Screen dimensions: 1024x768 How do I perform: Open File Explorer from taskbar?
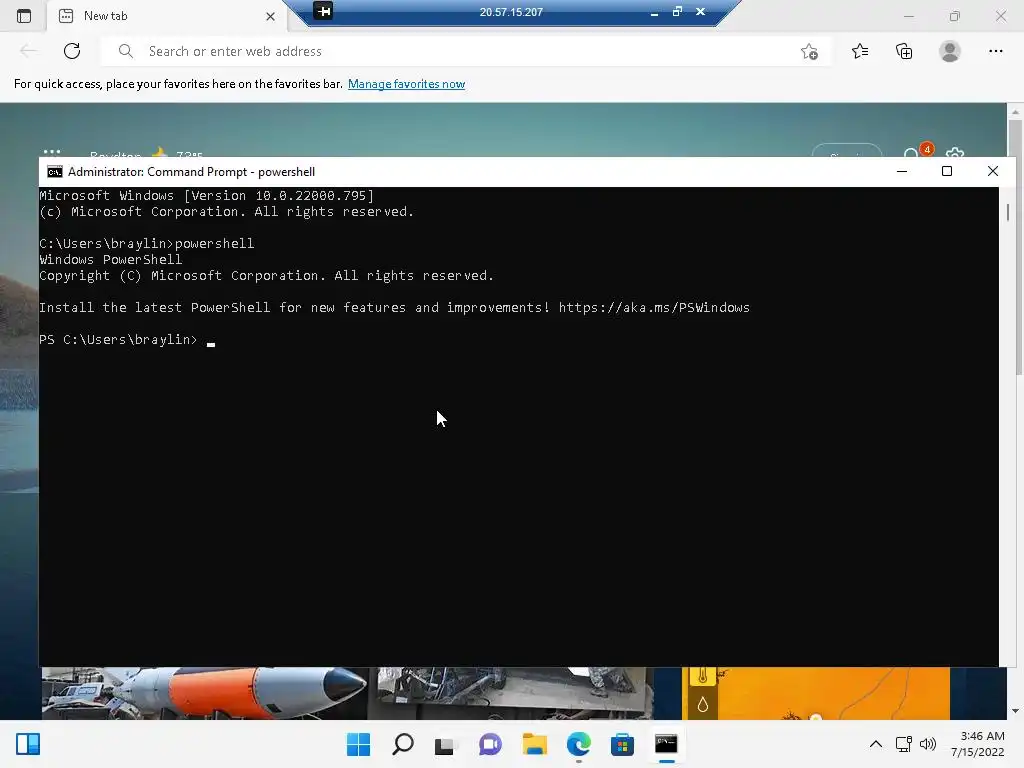click(x=534, y=744)
